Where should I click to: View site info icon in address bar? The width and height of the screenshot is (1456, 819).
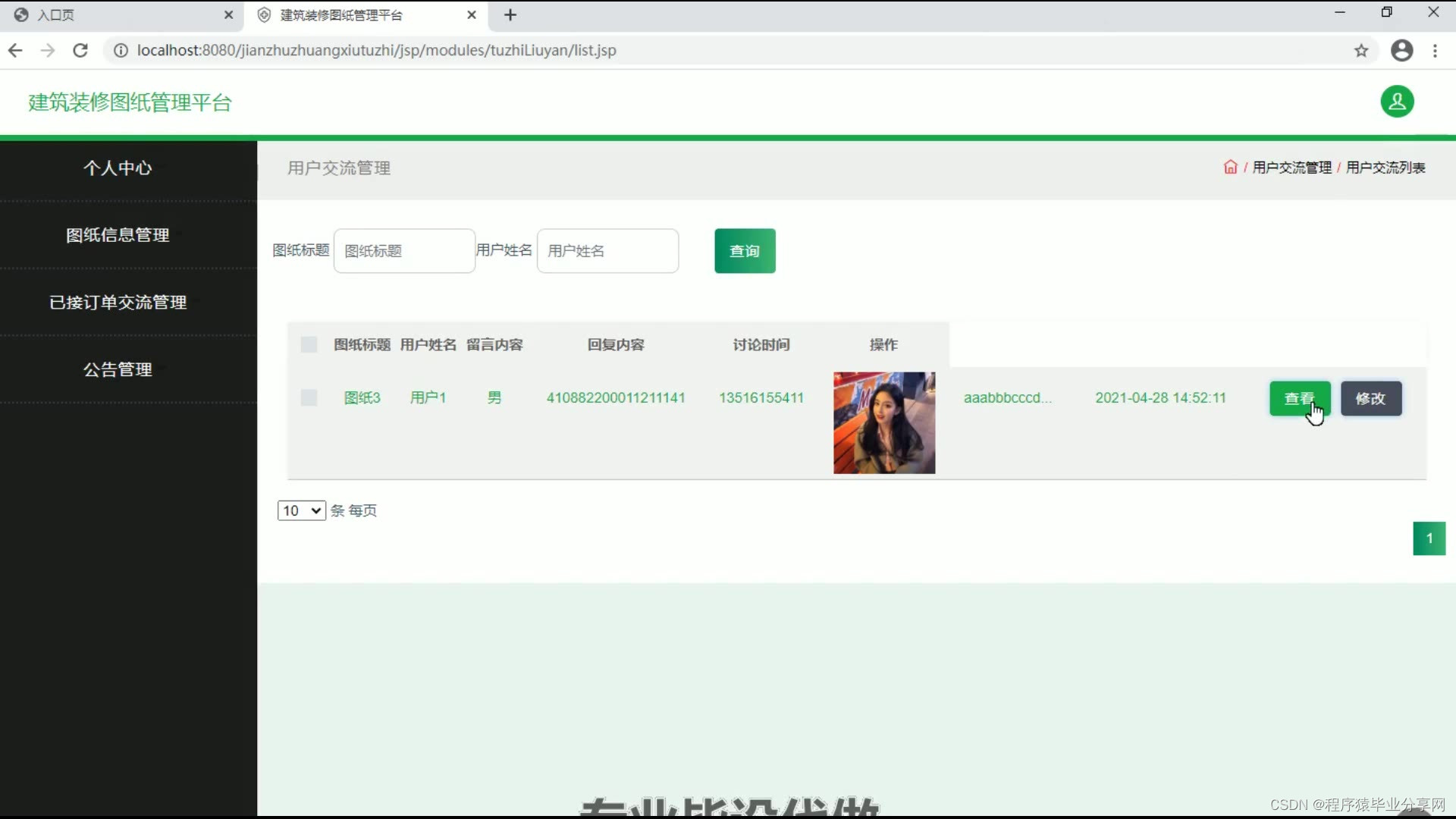(x=121, y=51)
